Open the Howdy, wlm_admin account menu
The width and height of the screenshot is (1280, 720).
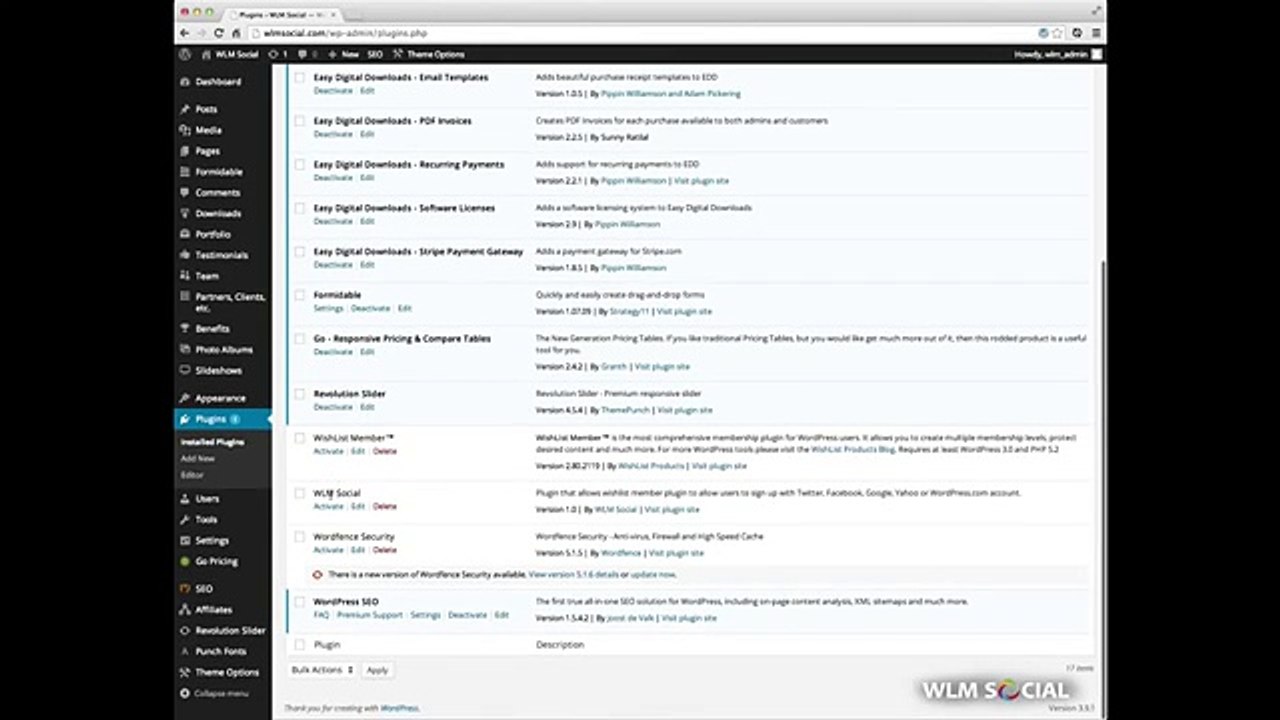coord(1058,54)
